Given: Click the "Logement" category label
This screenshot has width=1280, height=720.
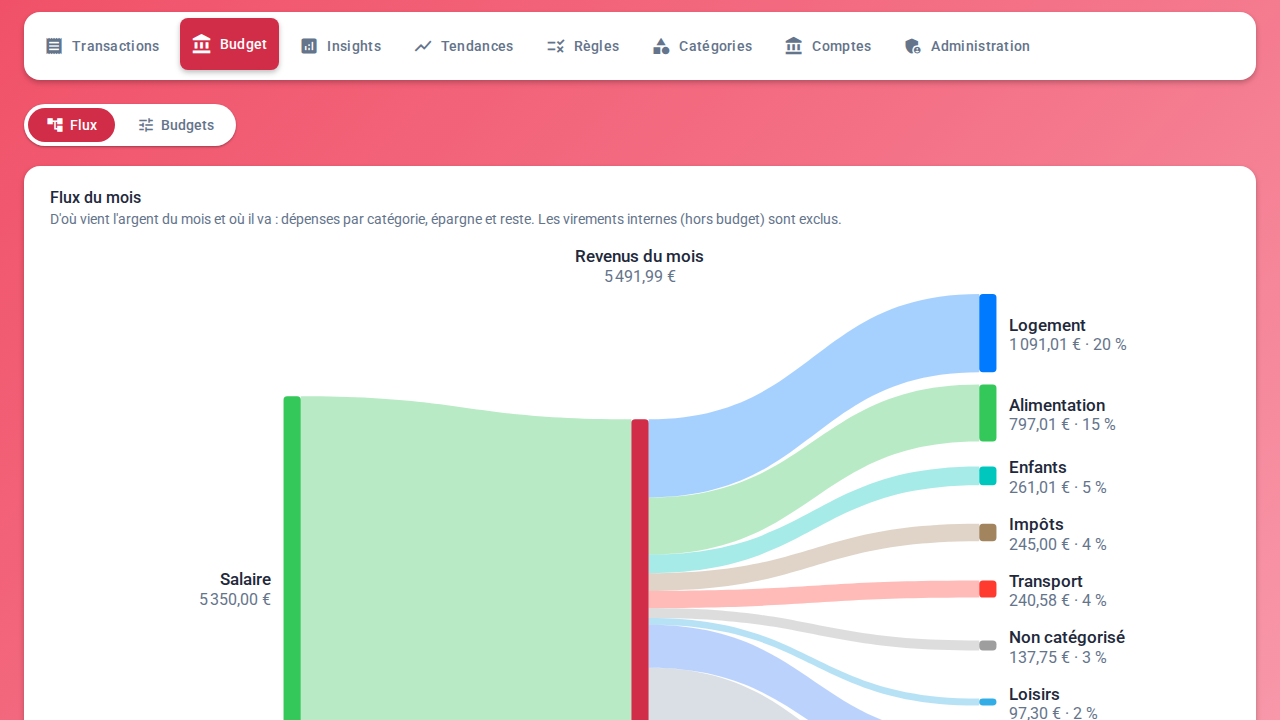Looking at the screenshot, I should [x=1047, y=325].
